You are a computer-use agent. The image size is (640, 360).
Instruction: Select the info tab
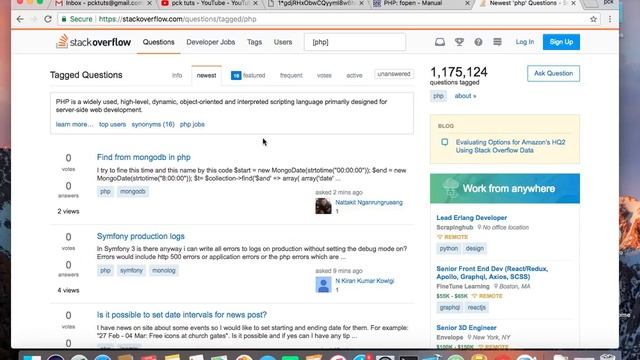click(x=177, y=76)
